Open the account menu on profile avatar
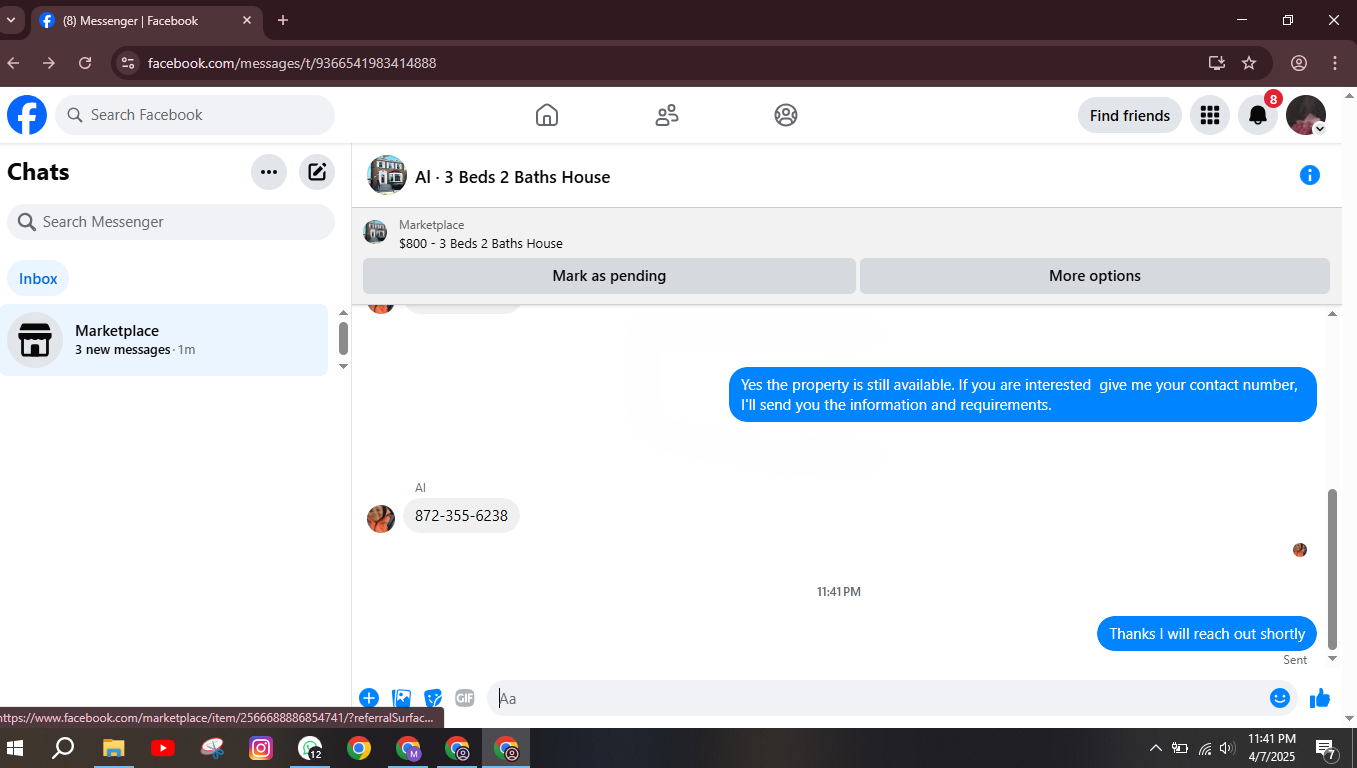Image resolution: width=1357 pixels, height=768 pixels. [x=1306, y=115]
